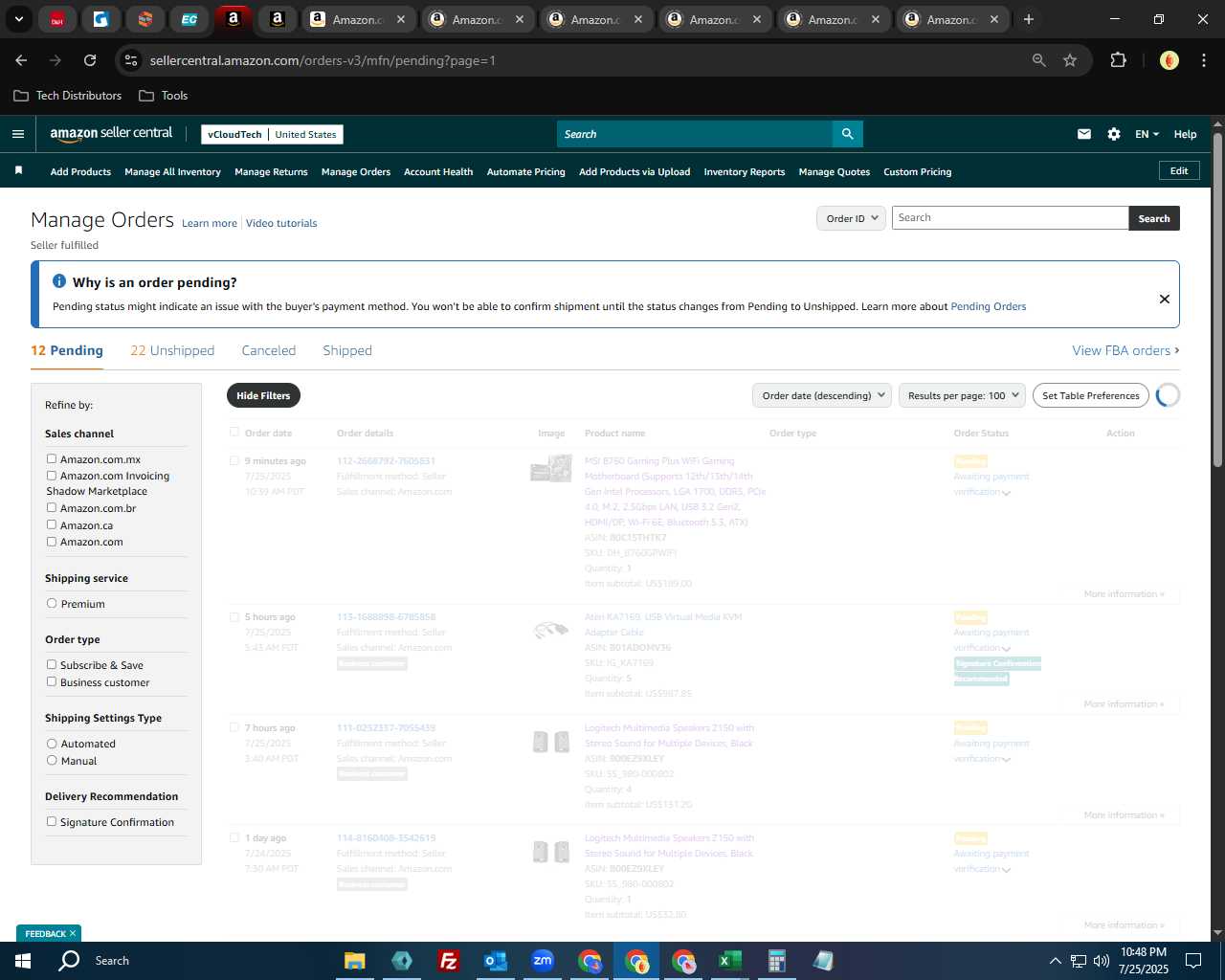The height and width of the screenshot is (980, 1225).
Task: Select Automated shipping settings type
Action: [52, 744]
